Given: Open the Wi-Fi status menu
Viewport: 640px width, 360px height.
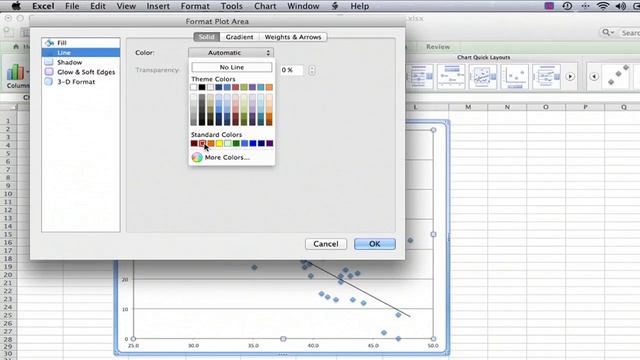Looking at the screenshot, I should (x=602, y=6).
